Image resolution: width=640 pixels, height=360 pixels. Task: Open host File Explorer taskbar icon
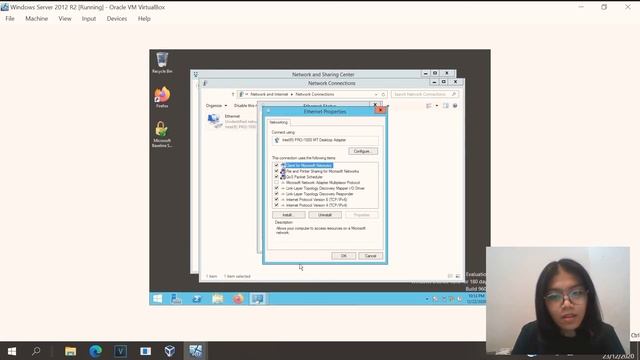71,351
